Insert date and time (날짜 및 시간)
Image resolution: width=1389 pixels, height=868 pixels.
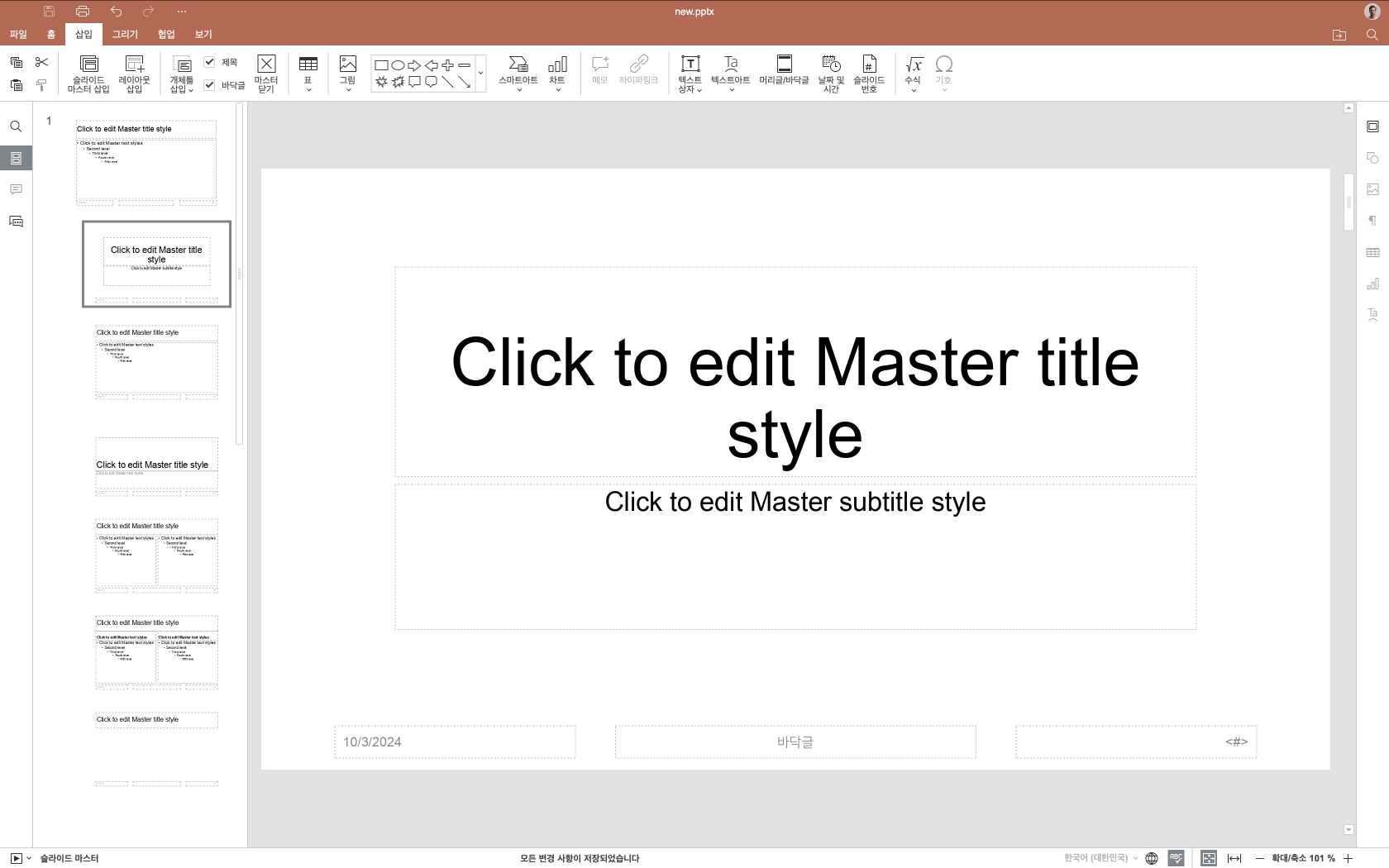[x=831, y=74]
